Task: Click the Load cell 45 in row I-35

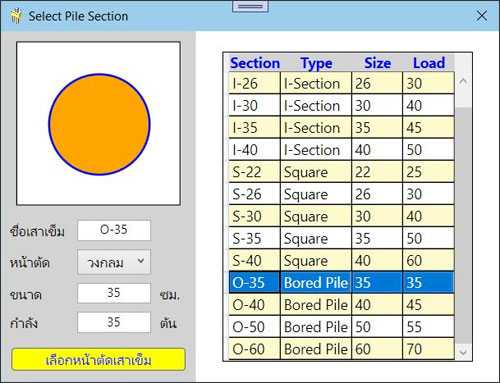Action: pyautogui.click(x=428, y=127)
